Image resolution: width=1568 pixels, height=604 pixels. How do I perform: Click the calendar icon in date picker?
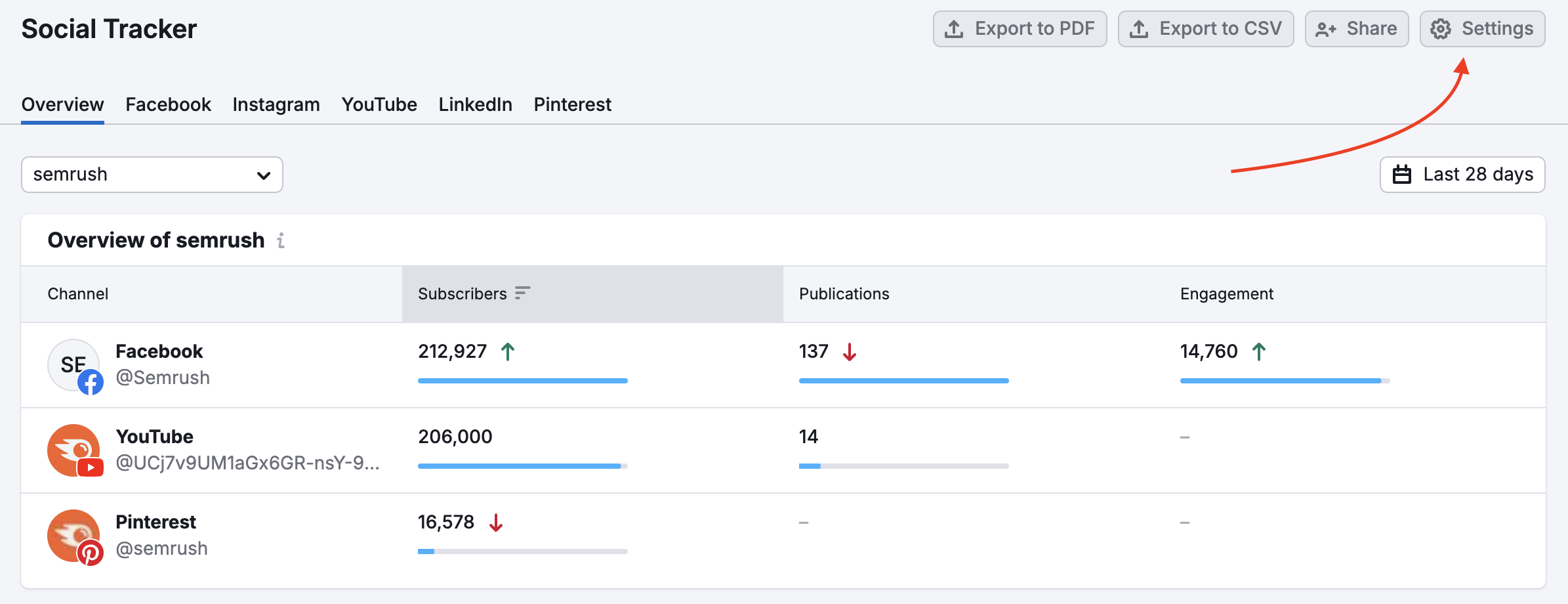[x=1402, y=175]
